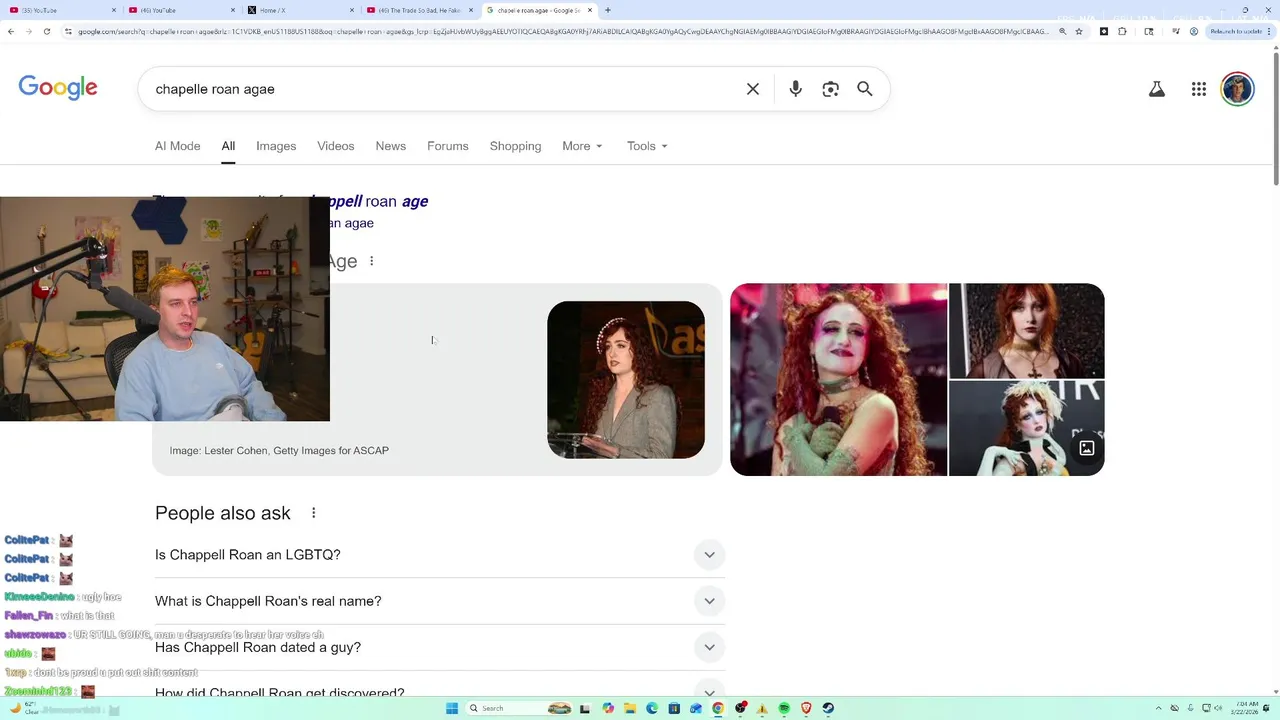
Task: Launch Copilot from the taskbar
Action: 608,708
